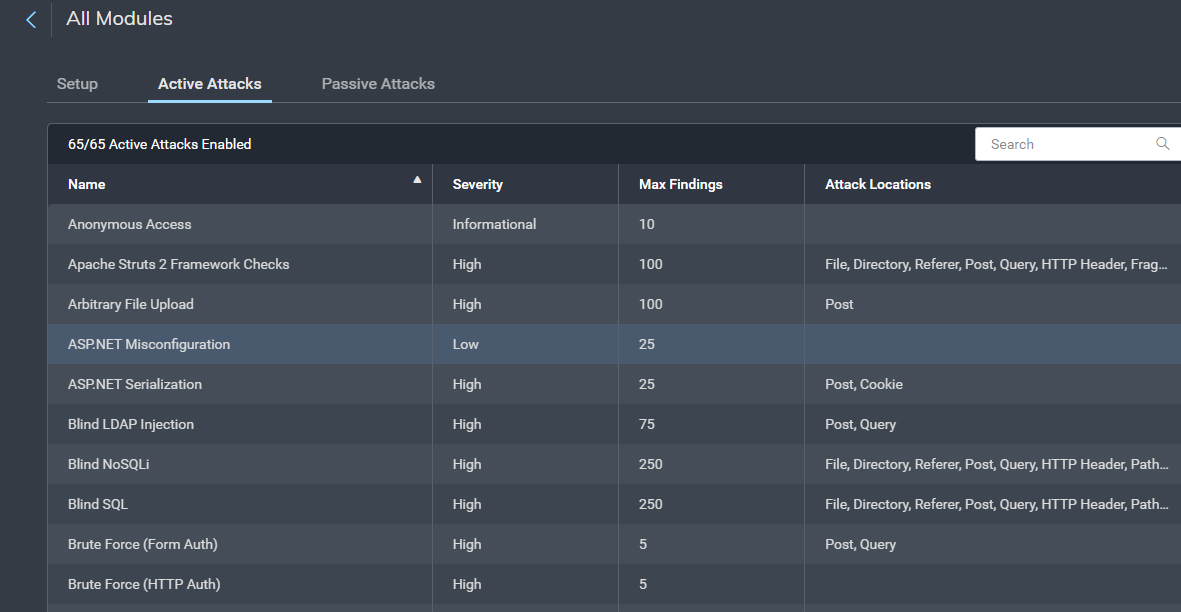
Task: Select Brute Force (Form Auth) row
Action: (x=143, y=544)
